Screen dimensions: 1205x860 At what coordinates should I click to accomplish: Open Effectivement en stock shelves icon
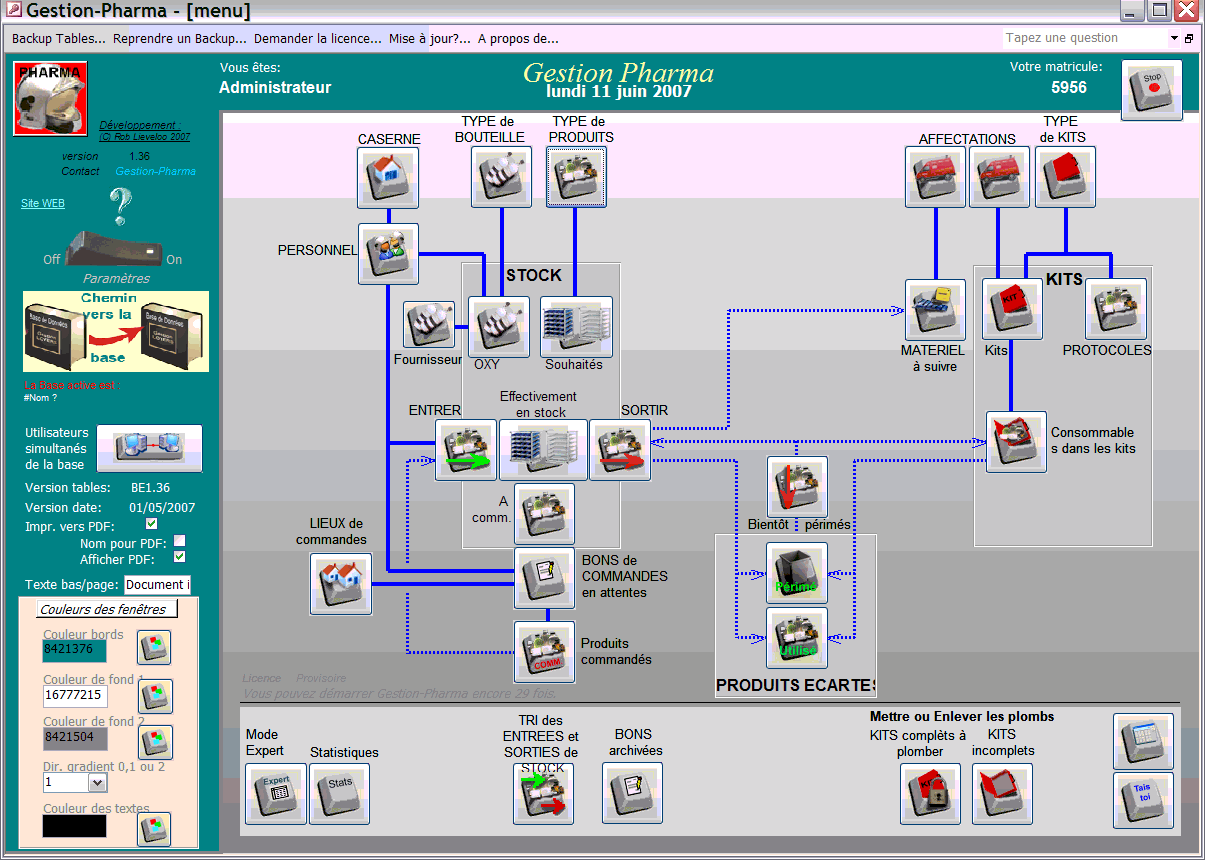tap(543, 450)
